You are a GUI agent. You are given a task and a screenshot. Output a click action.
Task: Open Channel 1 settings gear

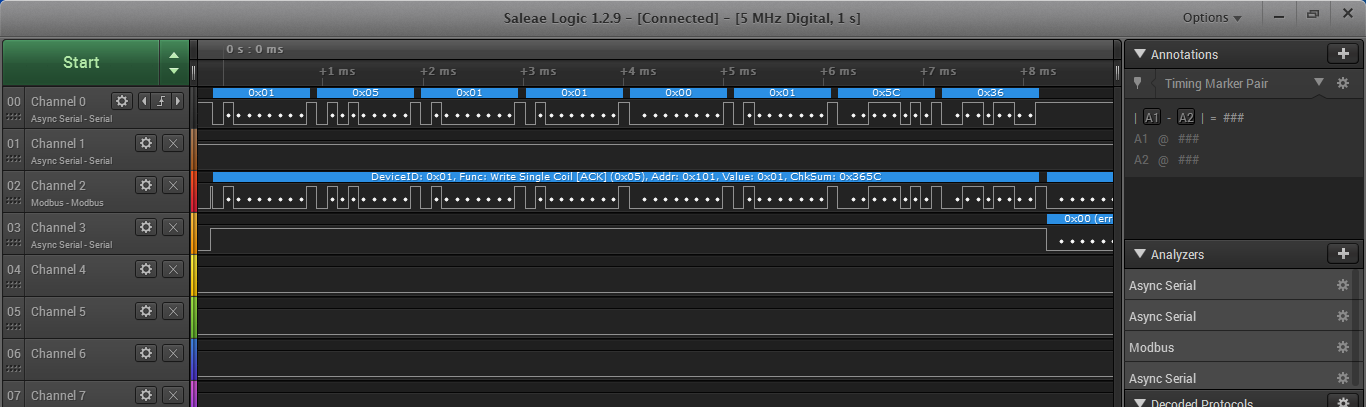coord(146,143)
